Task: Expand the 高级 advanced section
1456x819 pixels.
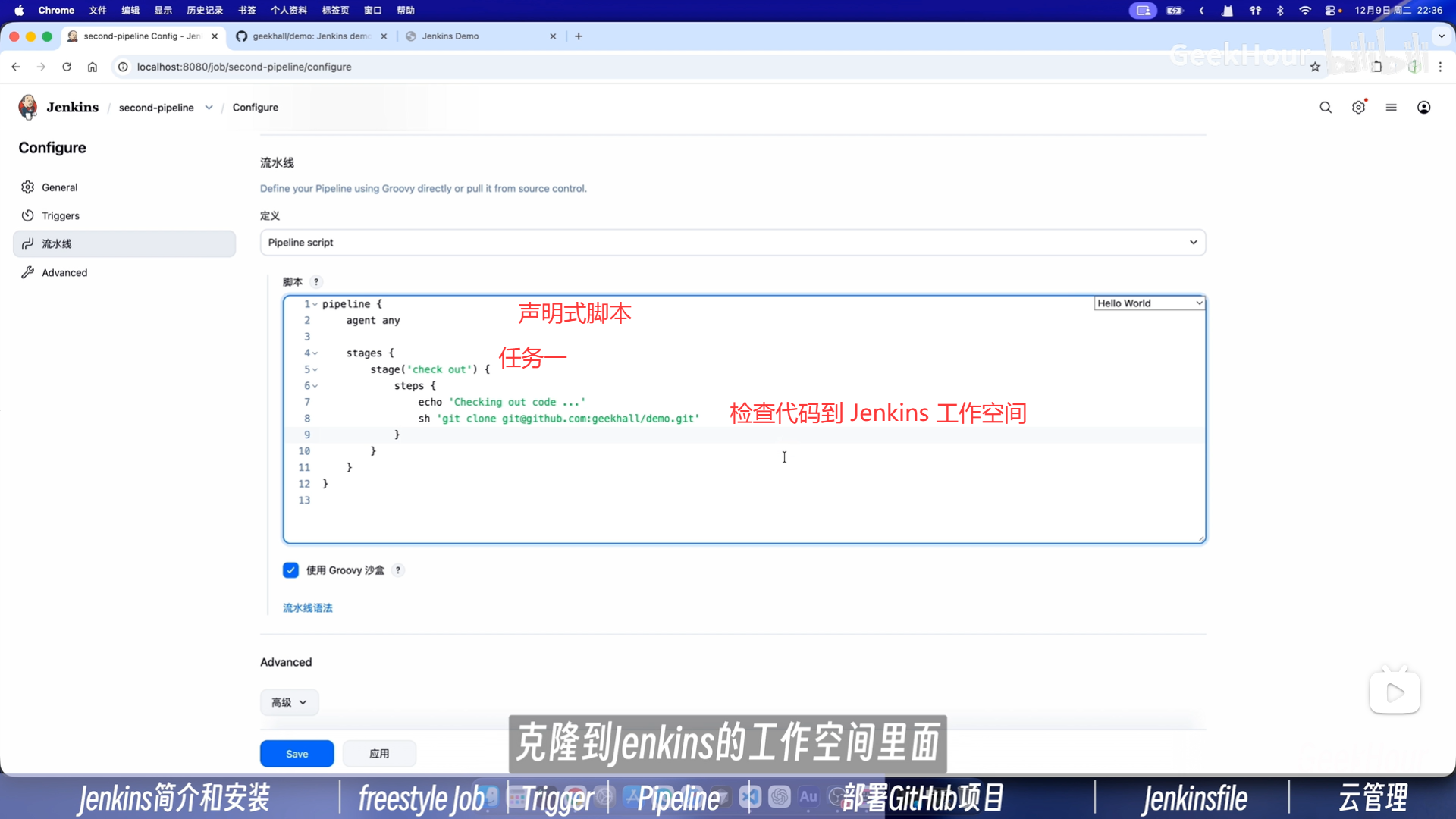Action: pos(289,702)
